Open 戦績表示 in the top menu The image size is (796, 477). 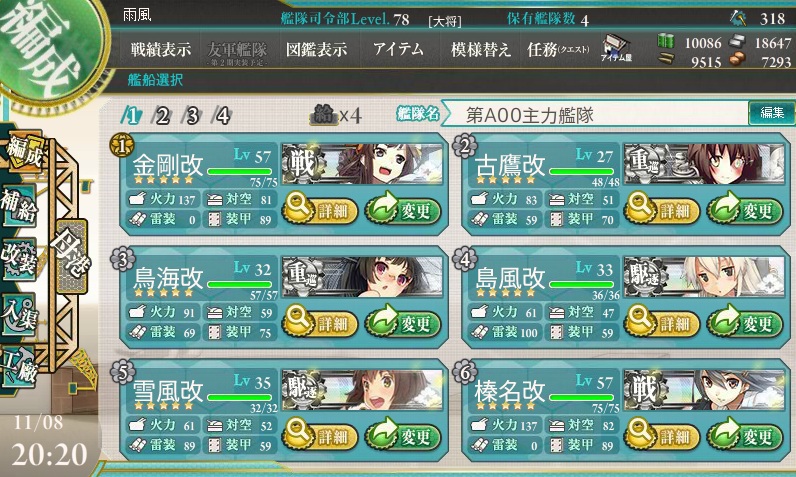(160, 49)
